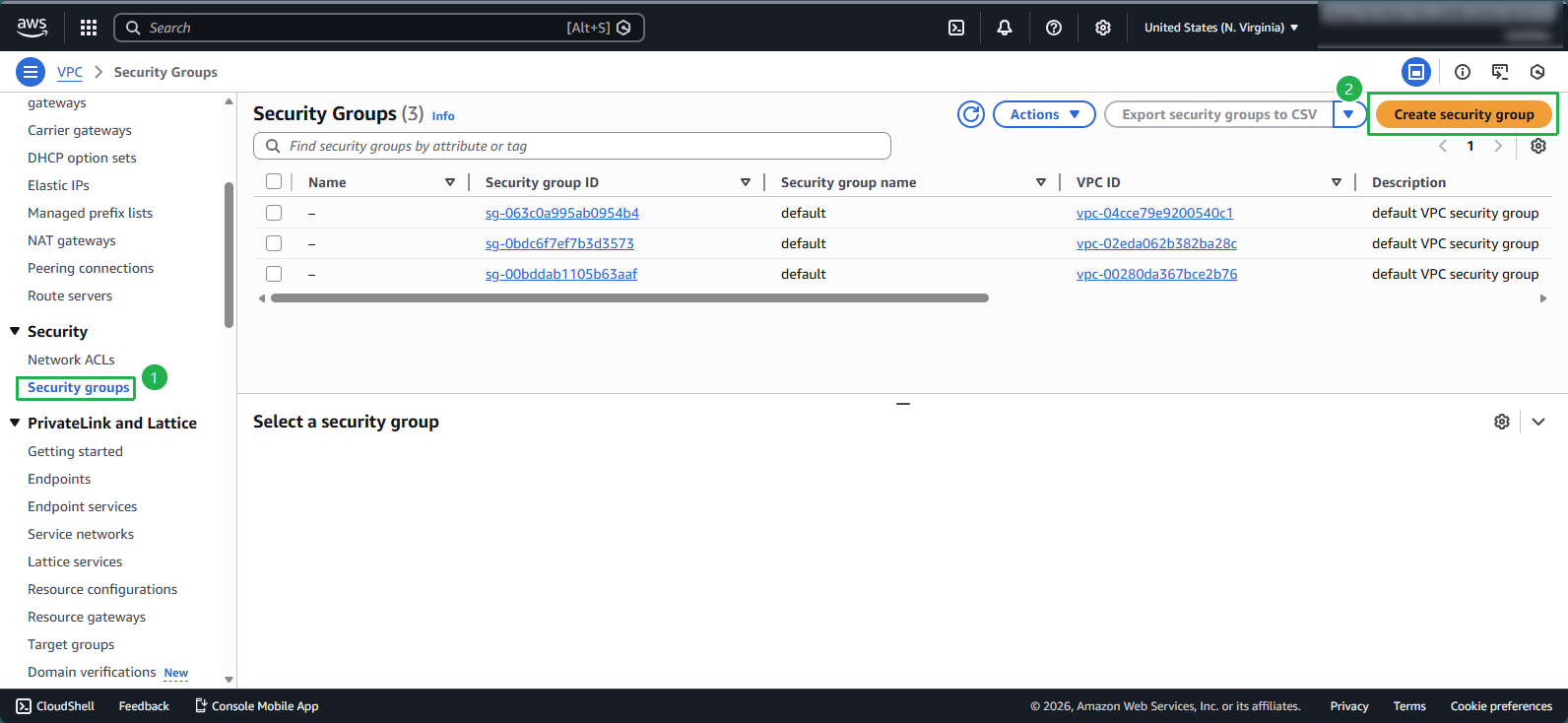Open top bar settings gear
The image size is (1568, 723).
click(x=1103, y=28)
